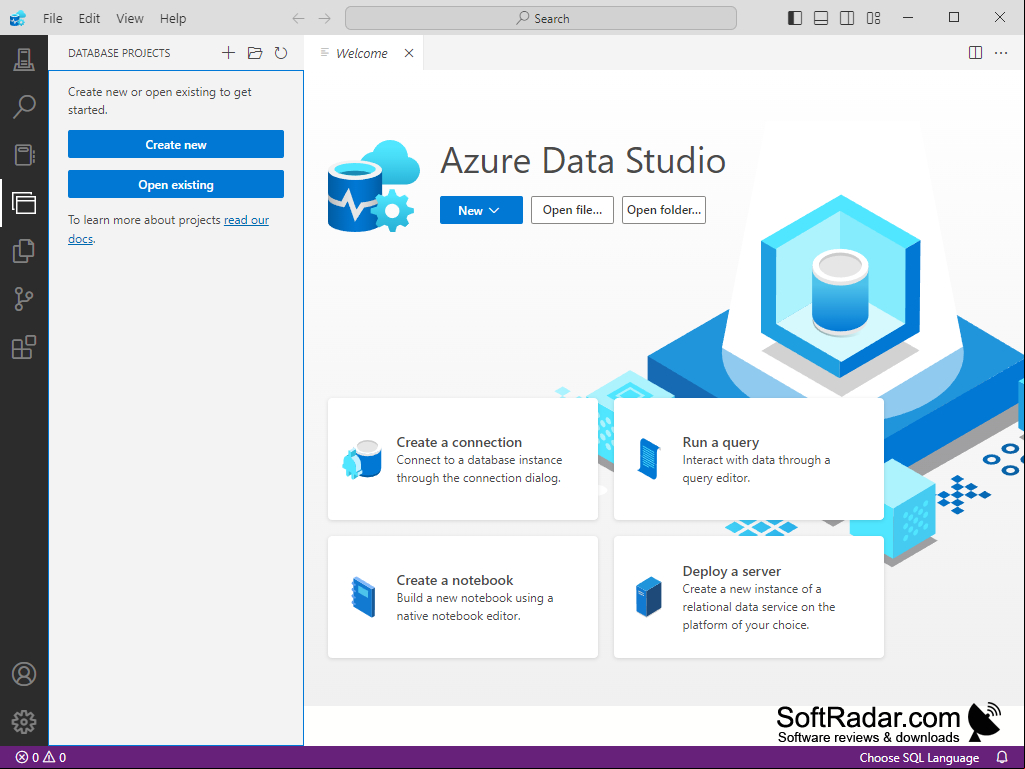Open the Notebooks view in activity bar

[24, 155]
